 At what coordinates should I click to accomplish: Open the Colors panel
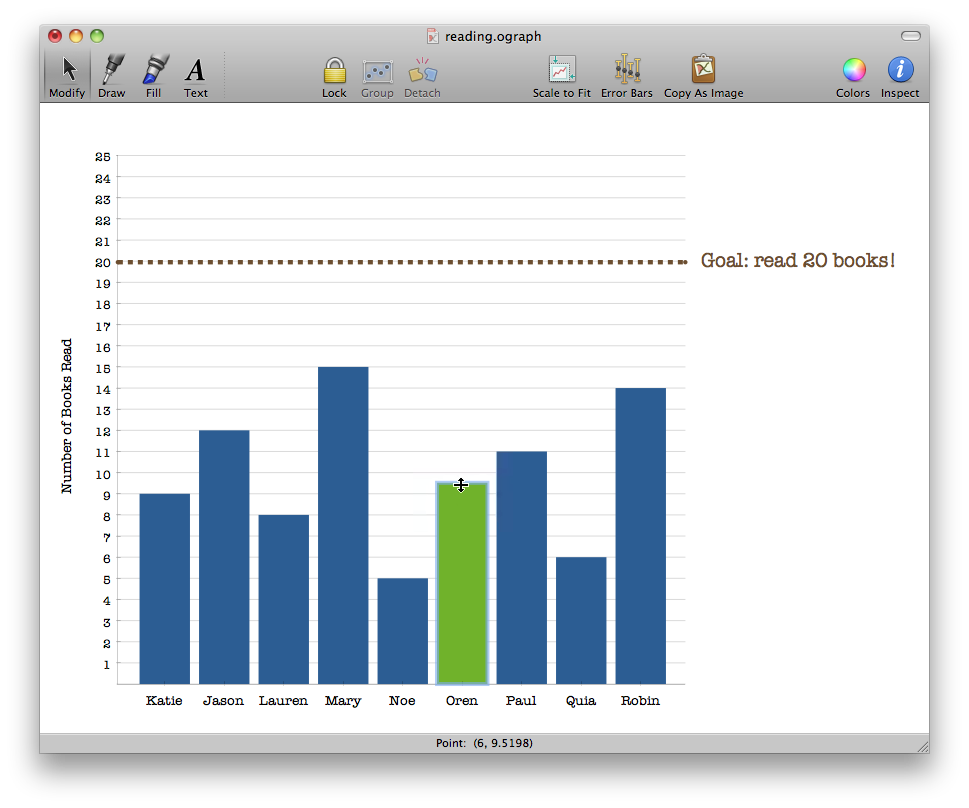853,71
